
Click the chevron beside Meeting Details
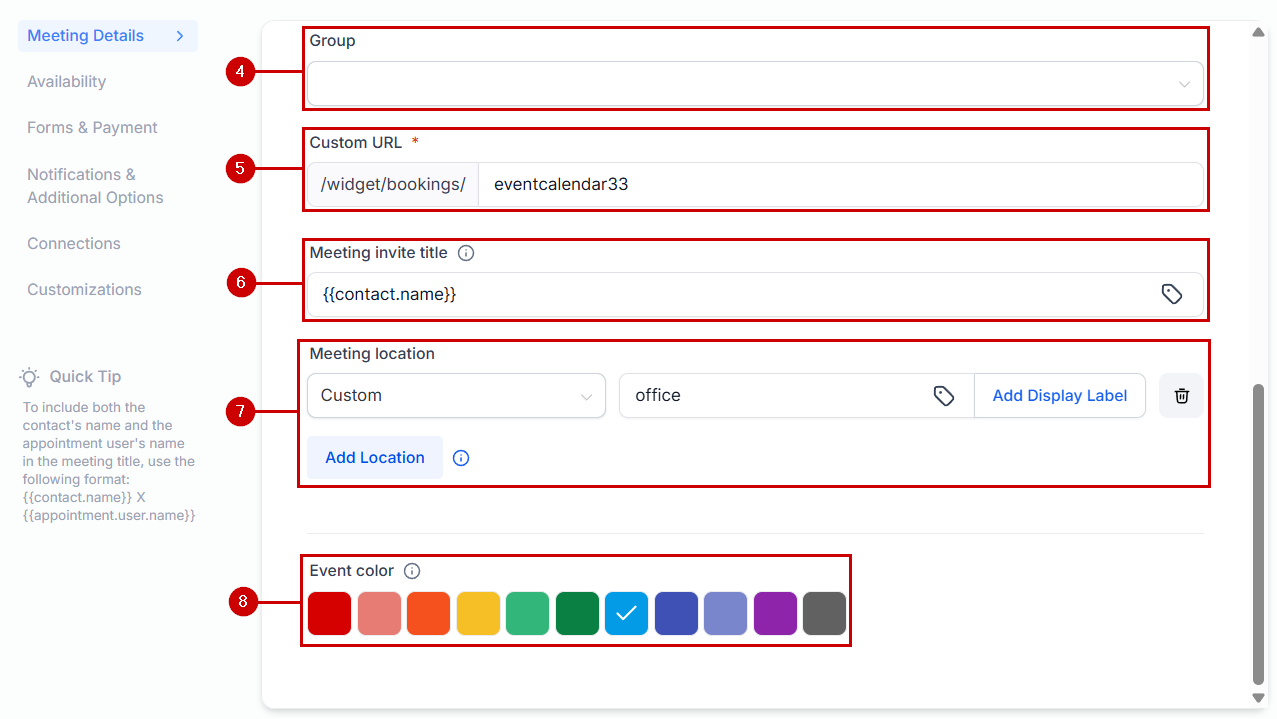pos(180,36)
